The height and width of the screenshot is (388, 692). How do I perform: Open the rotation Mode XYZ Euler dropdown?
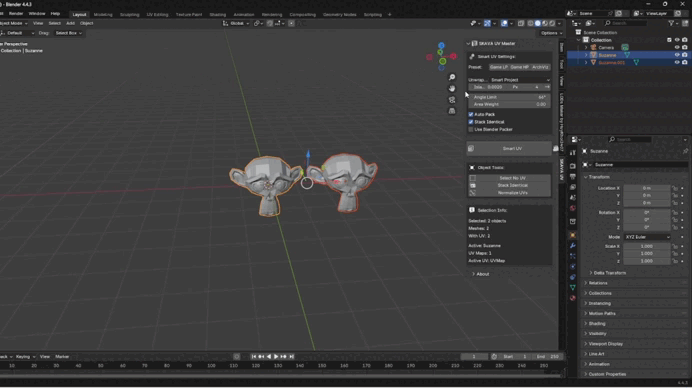[x=647, y=237]
